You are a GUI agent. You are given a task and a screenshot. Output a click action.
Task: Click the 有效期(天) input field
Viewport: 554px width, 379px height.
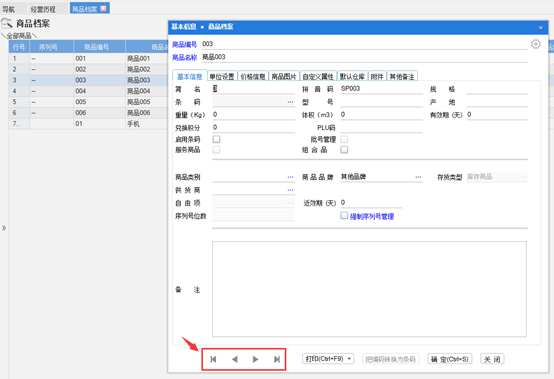point(497,115)
